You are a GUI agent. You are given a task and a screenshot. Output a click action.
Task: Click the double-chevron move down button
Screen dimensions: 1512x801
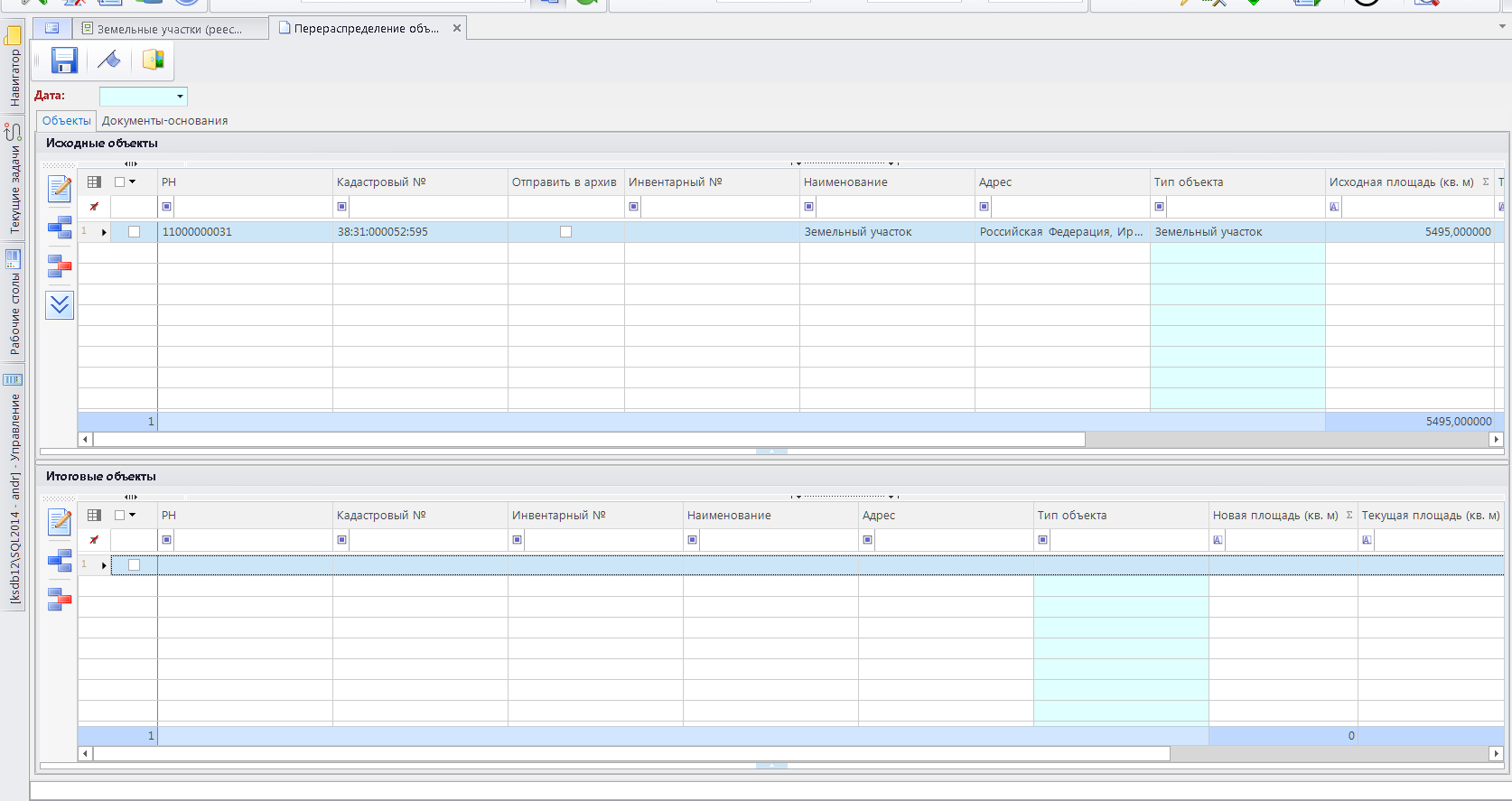60,305
